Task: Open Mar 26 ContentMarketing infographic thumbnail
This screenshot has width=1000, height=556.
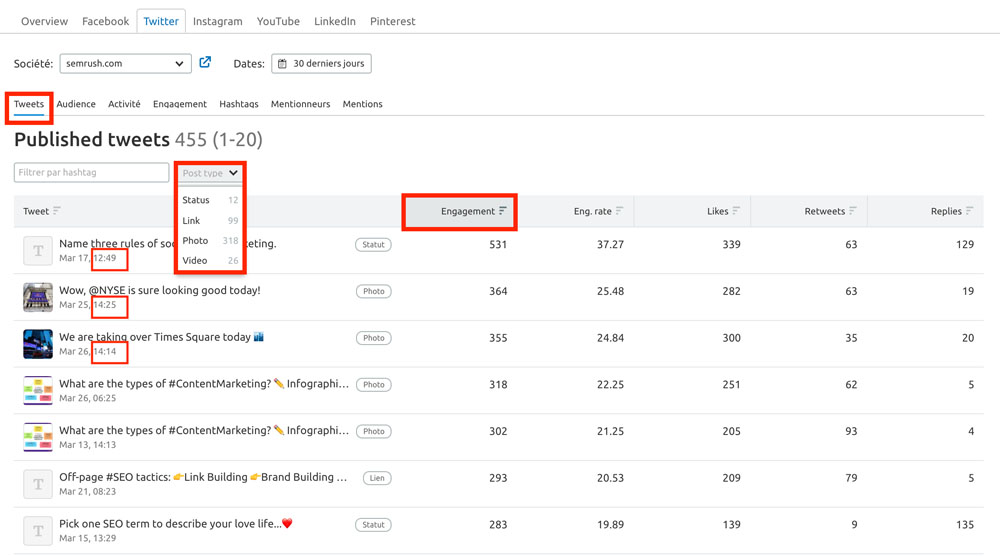Action: (x=38, y=390)
